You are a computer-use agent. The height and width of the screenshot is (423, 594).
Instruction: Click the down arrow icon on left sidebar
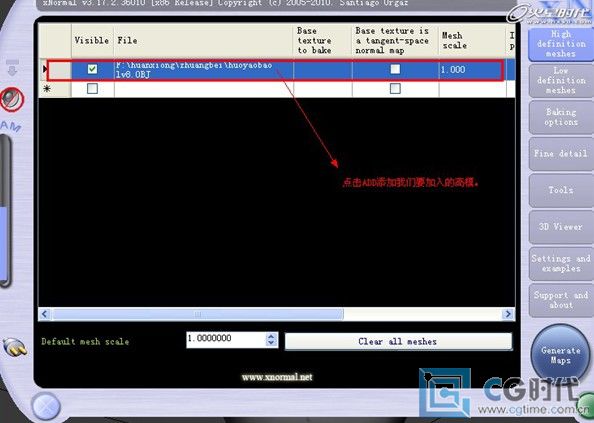(x=12, y=67)
